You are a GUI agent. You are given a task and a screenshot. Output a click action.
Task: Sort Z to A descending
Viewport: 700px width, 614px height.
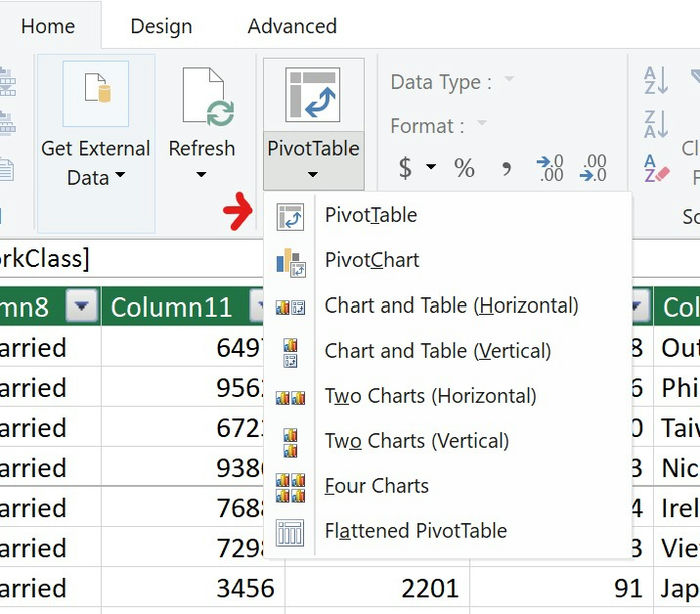pyautogui.click(x=656, y=124)
